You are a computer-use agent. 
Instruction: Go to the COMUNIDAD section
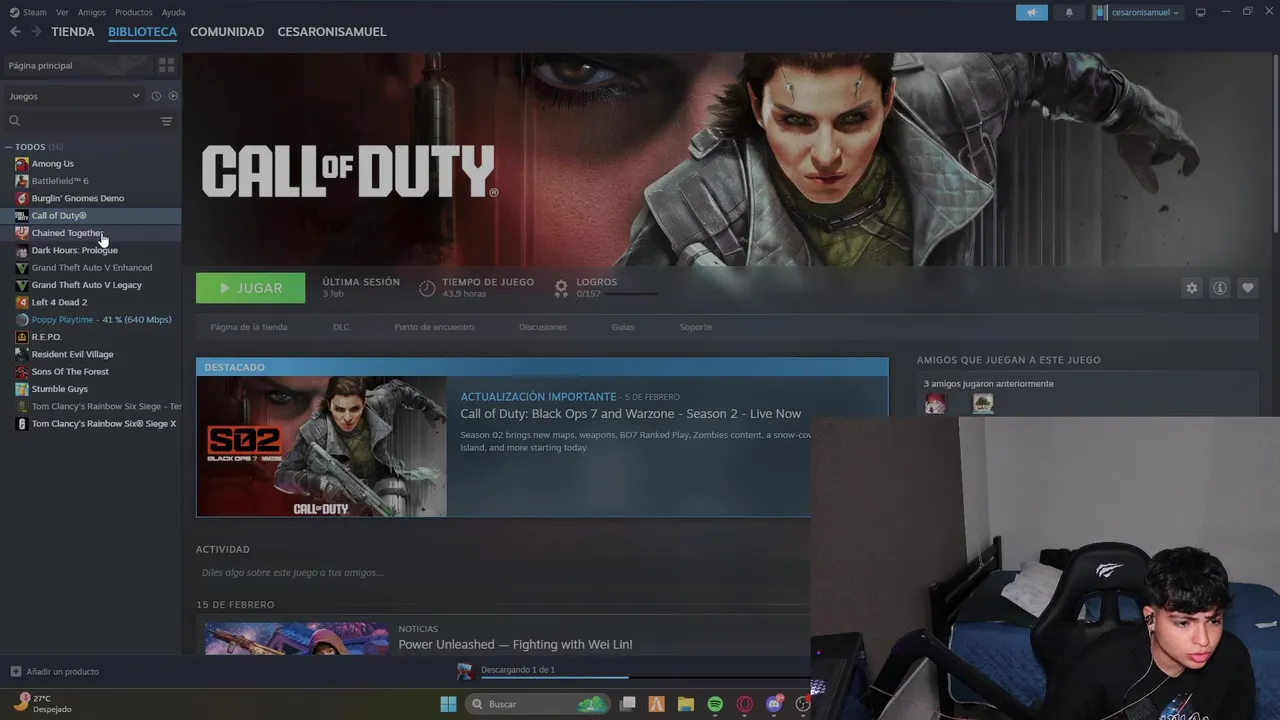point(227,32)
